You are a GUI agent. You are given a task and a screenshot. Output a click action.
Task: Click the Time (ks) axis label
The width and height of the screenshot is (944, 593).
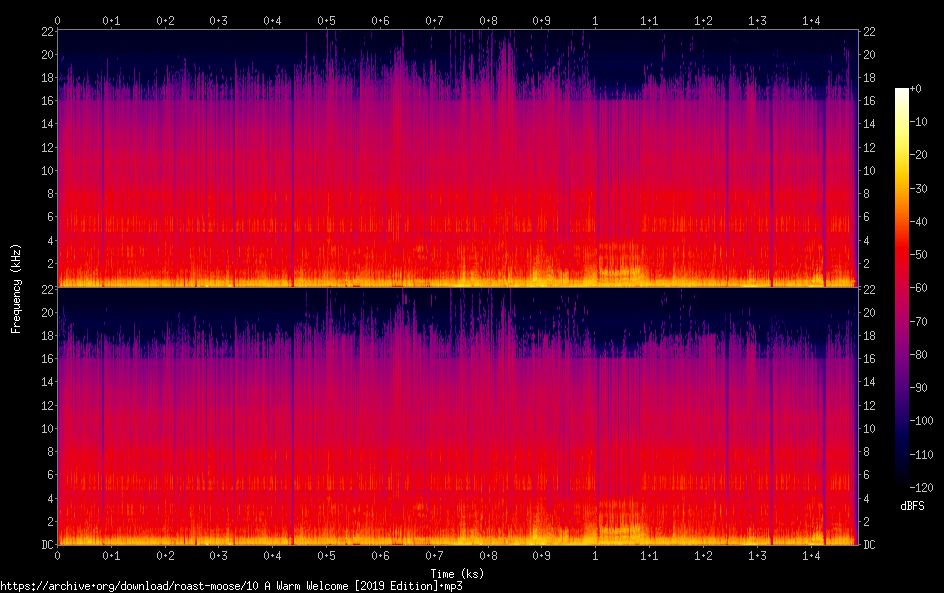pos(457,573)
